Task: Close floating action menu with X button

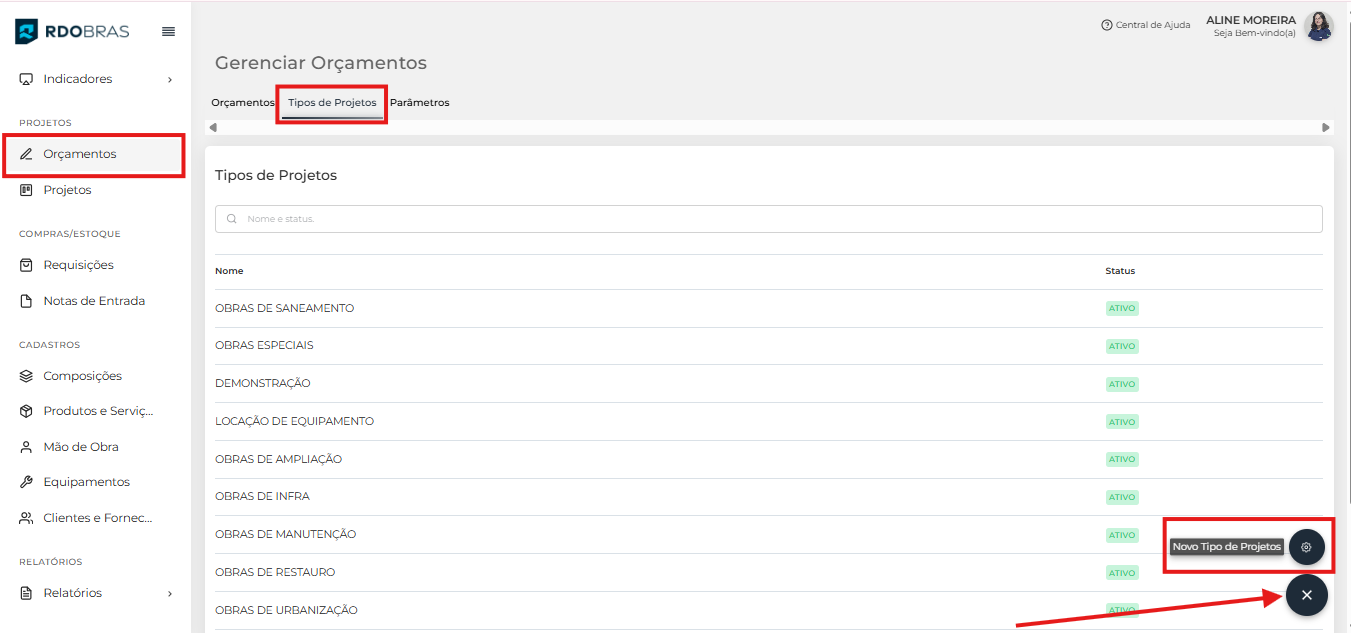Action: click(1306, 595)
